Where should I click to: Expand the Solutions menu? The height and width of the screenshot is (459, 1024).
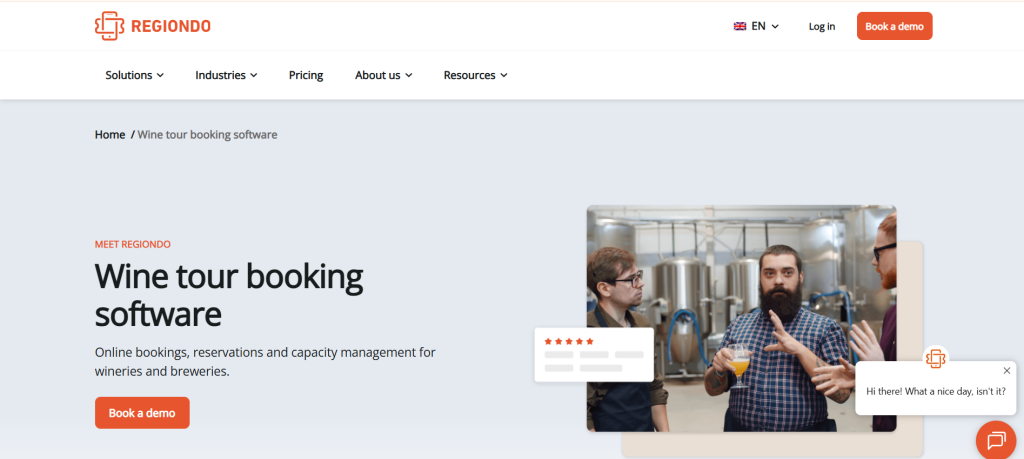135,75
